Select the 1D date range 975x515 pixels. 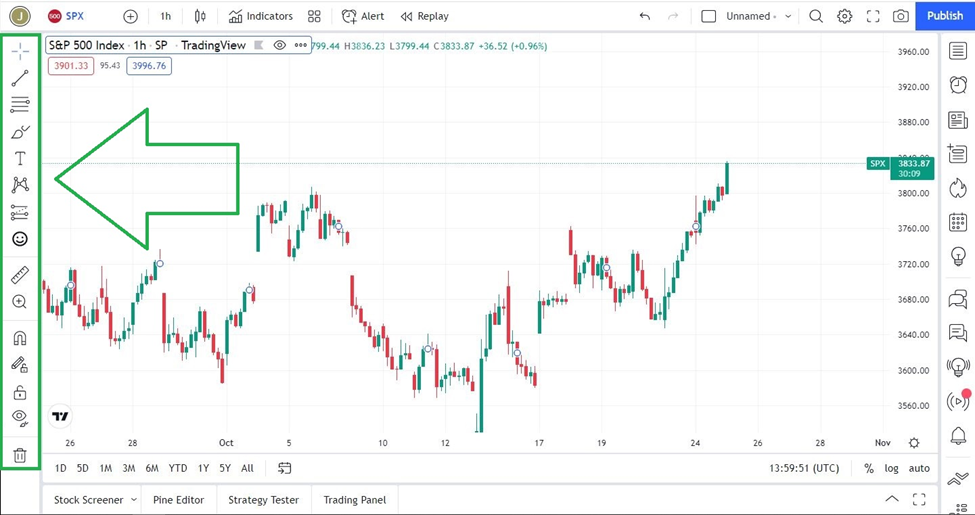tap(60, 468)
